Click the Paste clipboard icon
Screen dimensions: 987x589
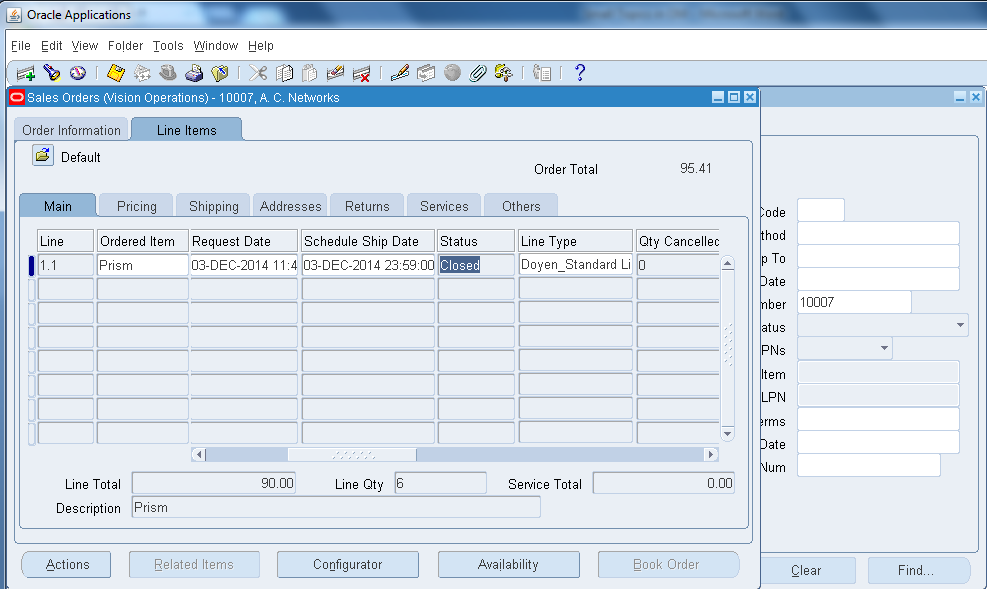click(x=310, y=73)
